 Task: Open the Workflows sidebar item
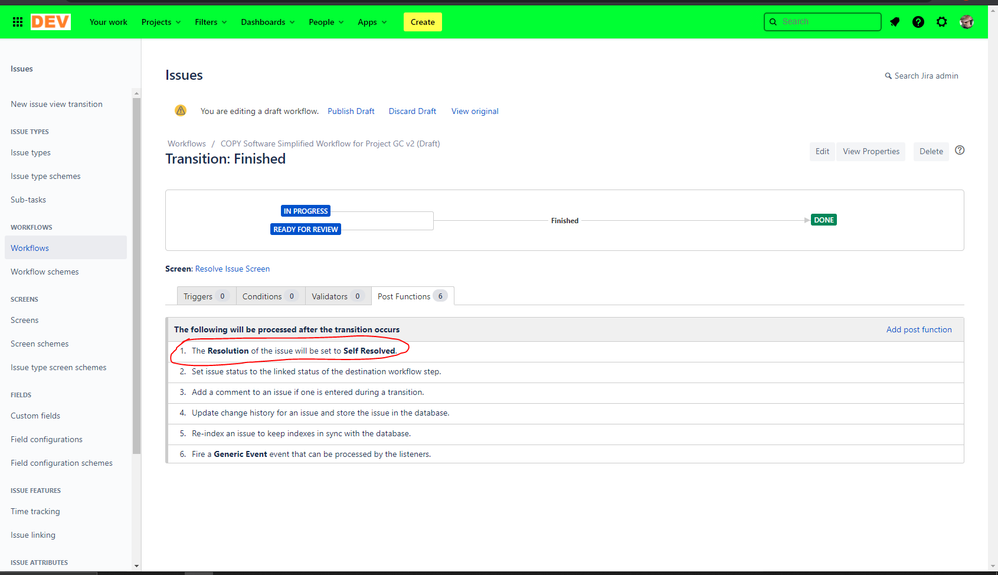66,248
